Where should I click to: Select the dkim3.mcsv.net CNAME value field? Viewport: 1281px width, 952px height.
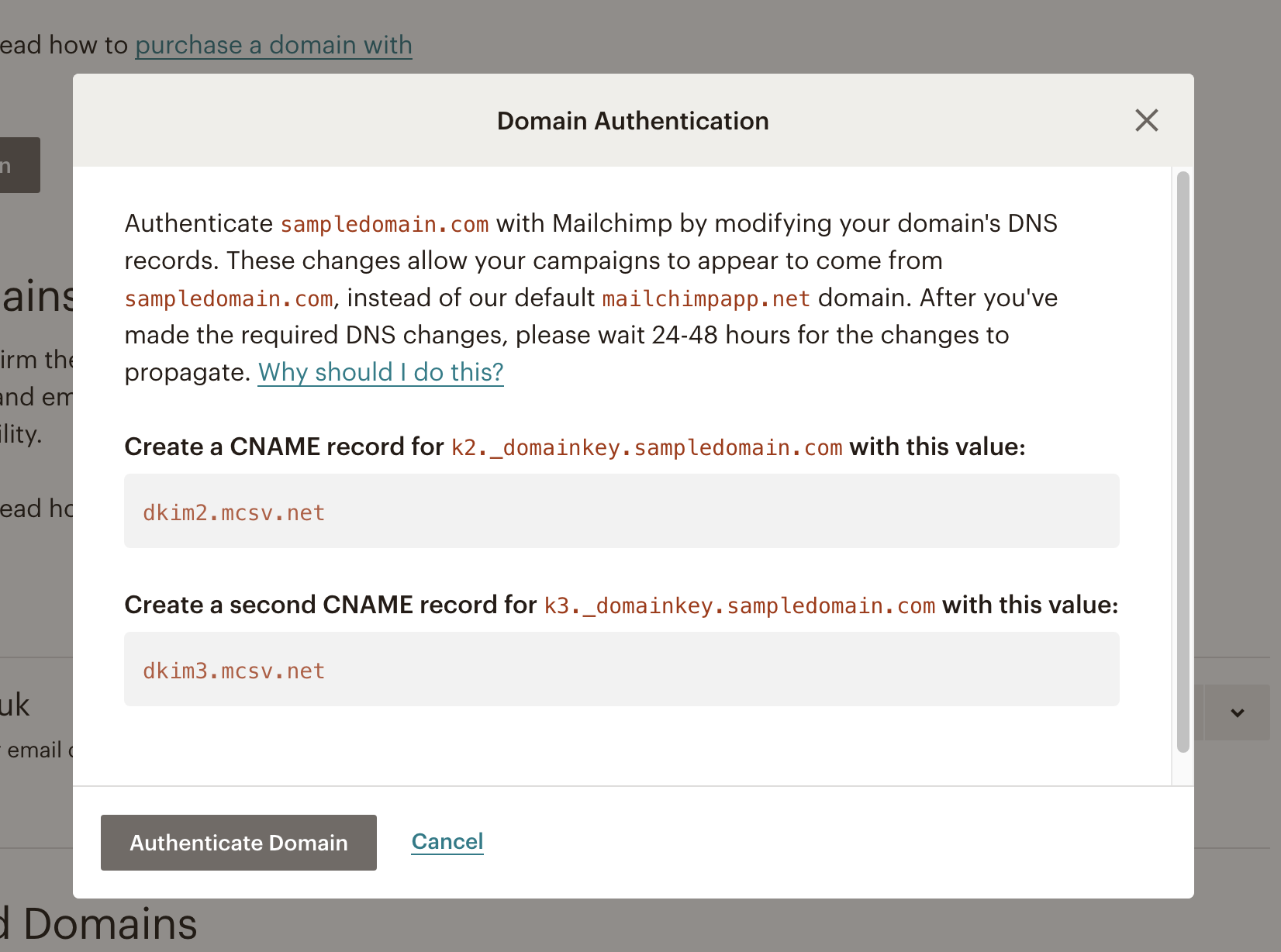pyautogui.click(x=622, y=669)
